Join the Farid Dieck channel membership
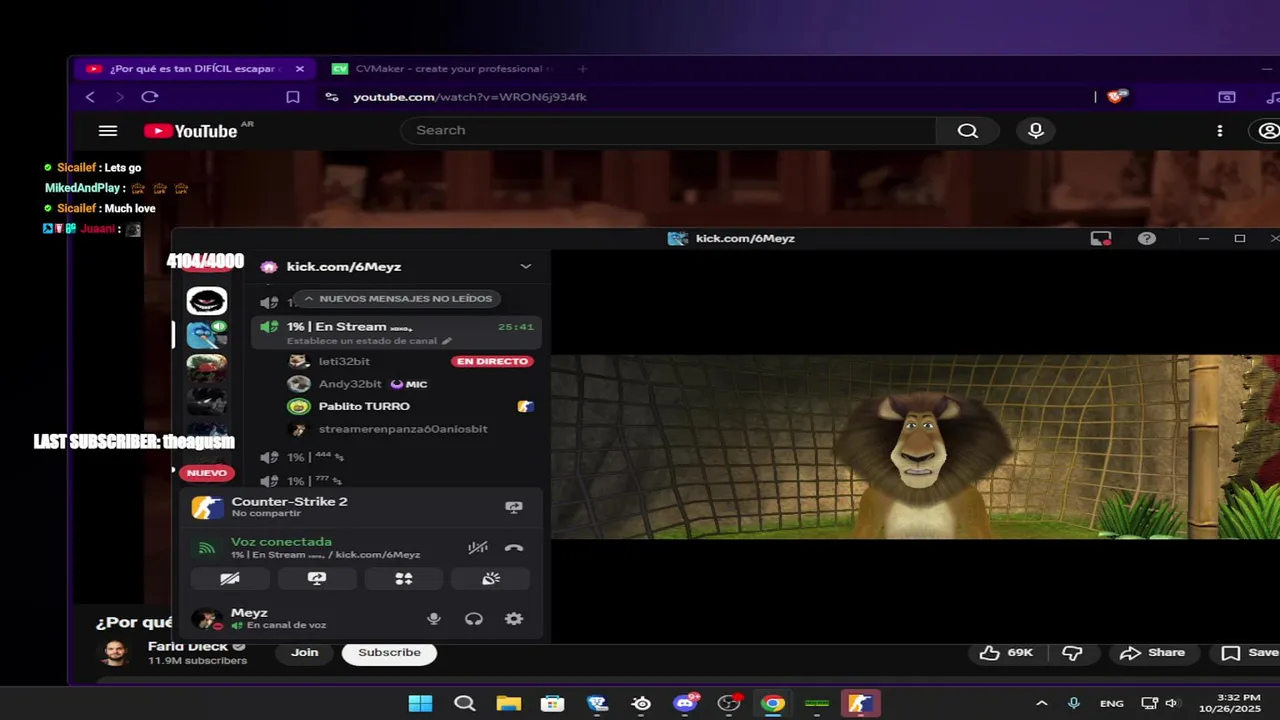 tap(305, 653)
